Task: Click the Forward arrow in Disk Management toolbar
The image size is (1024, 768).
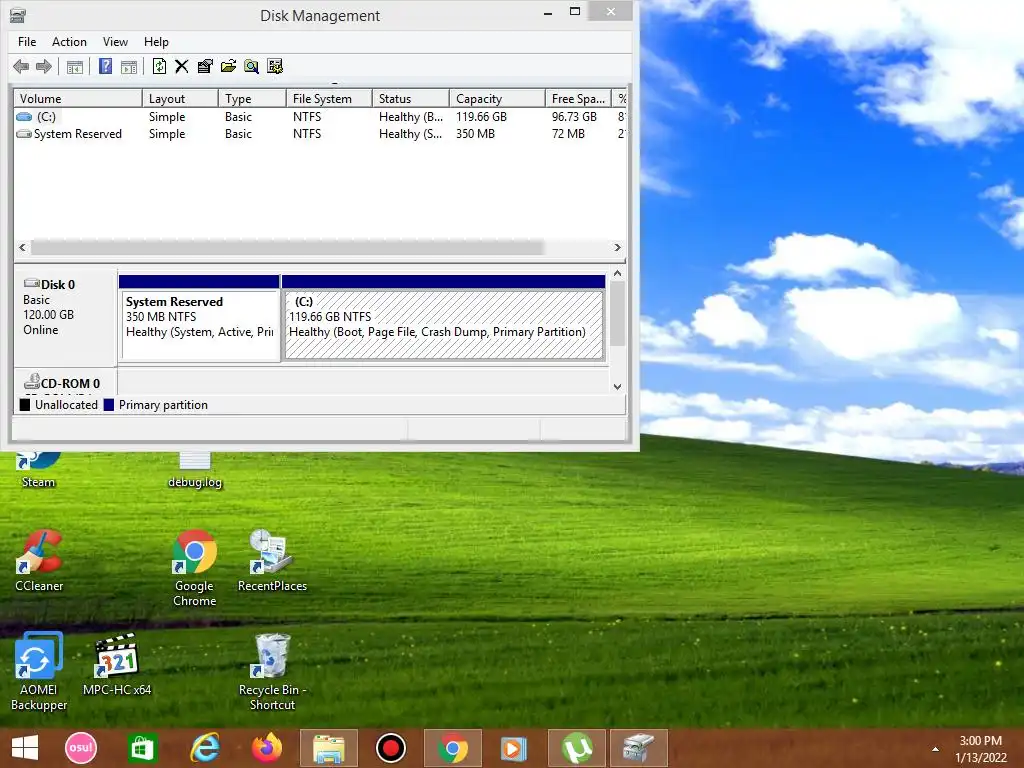Action: tap(44, 66)
